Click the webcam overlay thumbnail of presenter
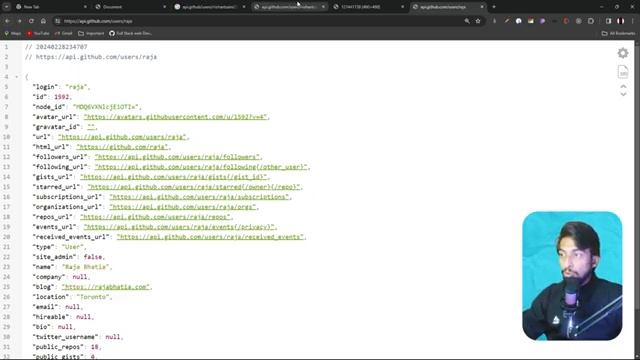Screen dimensions: 640x360 (572, 276)
